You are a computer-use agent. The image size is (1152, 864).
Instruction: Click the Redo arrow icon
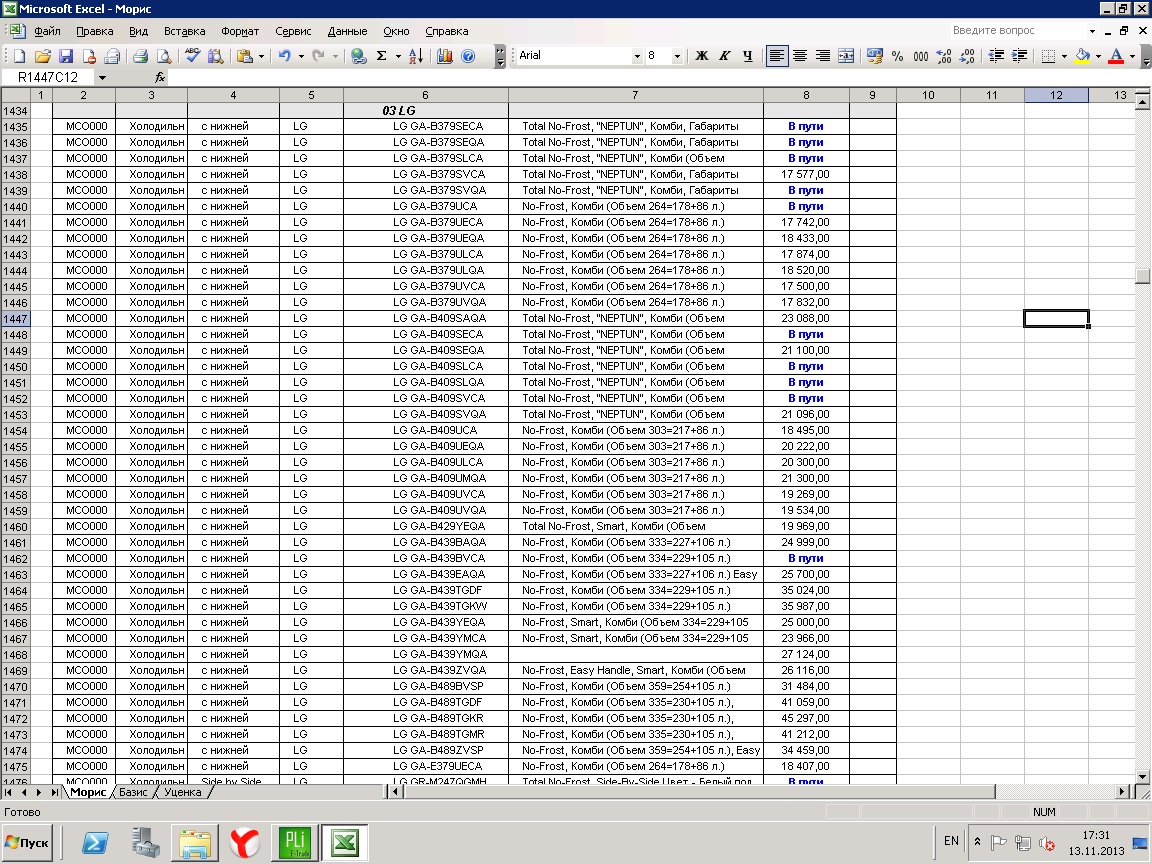[x=318, y=56]
